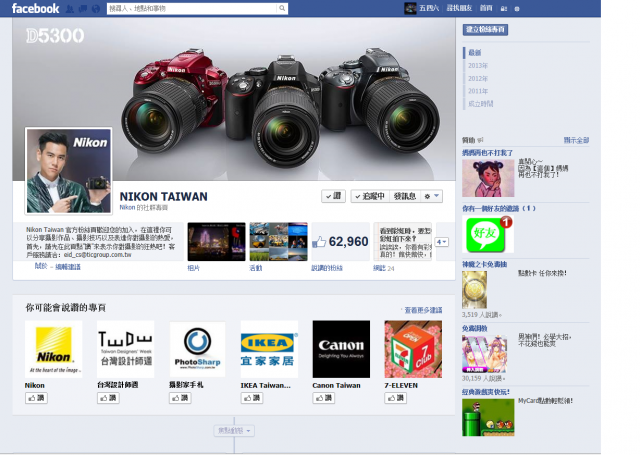Toggle the following checkmark button
This screenshot has height=455, width=640.
tap(370, 196)
